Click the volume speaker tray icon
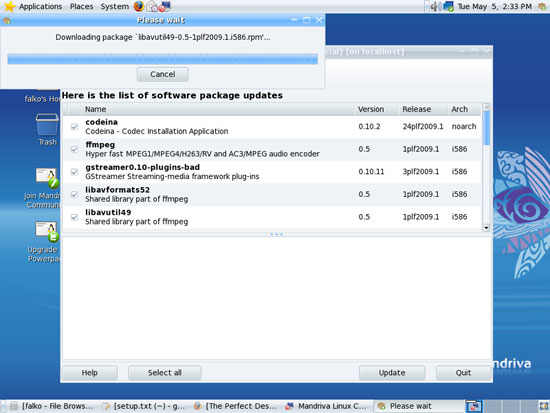 point(435,6)
